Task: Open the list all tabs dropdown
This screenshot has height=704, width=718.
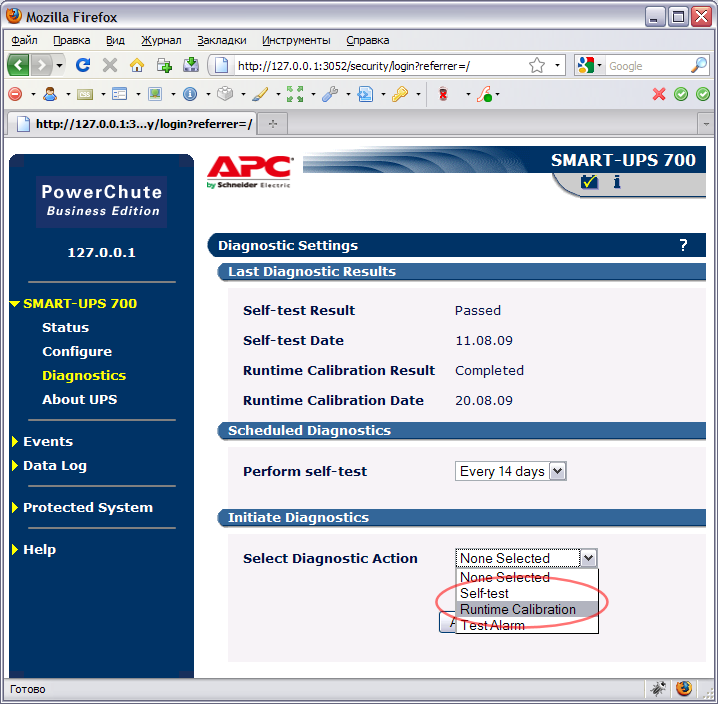Action: coord(706,124)
